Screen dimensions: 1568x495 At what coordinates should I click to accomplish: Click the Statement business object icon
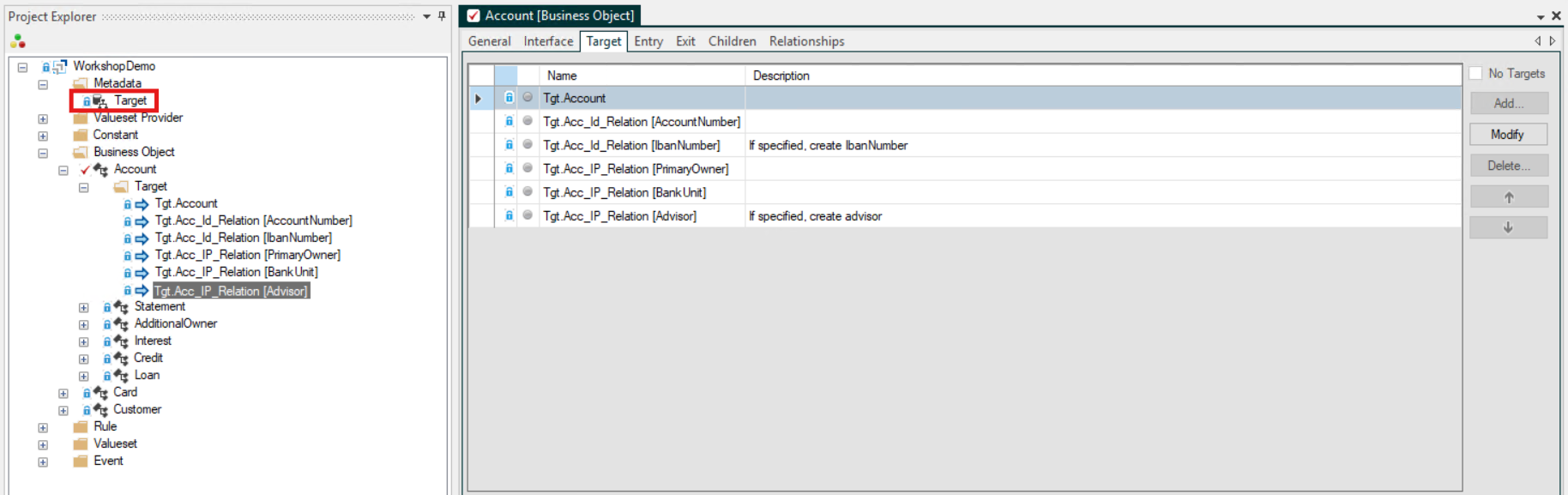[x=121, y=307]
